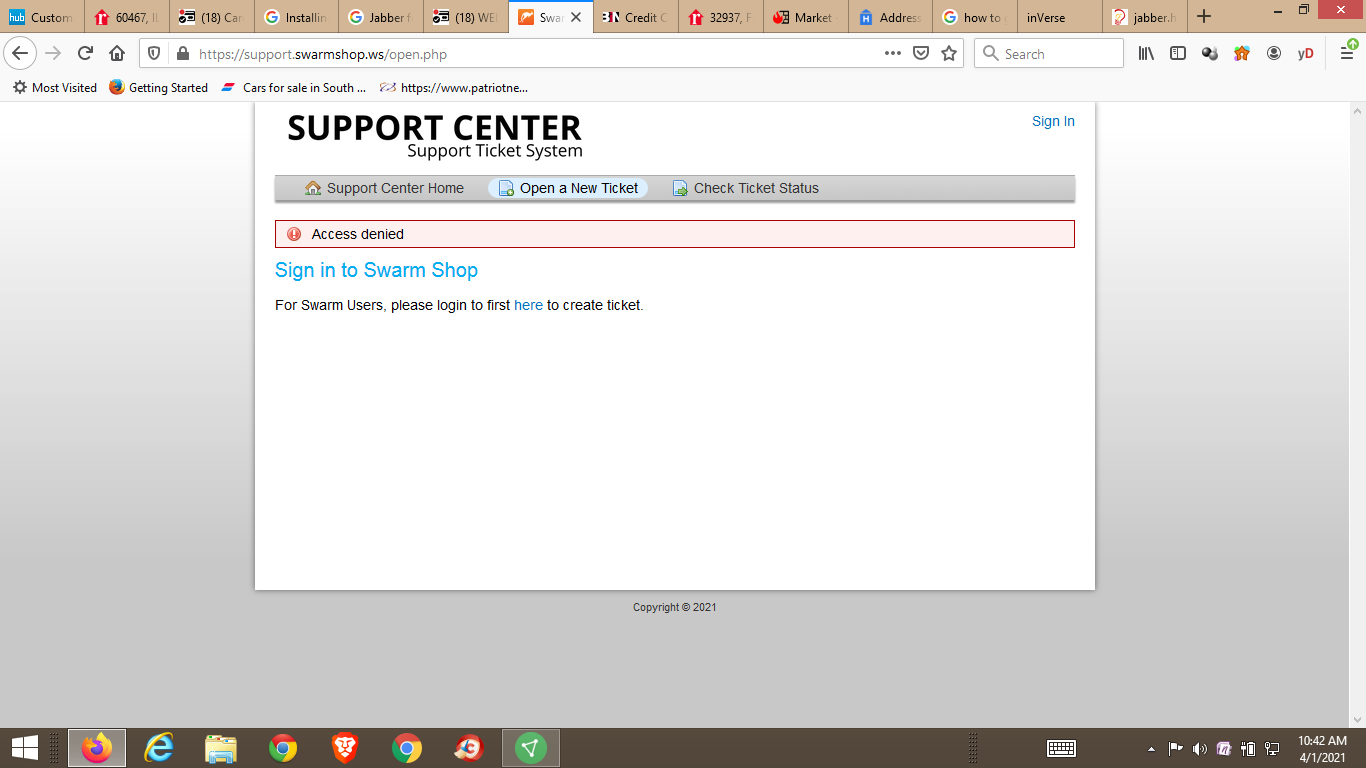Switch to the Credit Card browser tab
This screenshot has height=768, width=1366.
[635, 17]
